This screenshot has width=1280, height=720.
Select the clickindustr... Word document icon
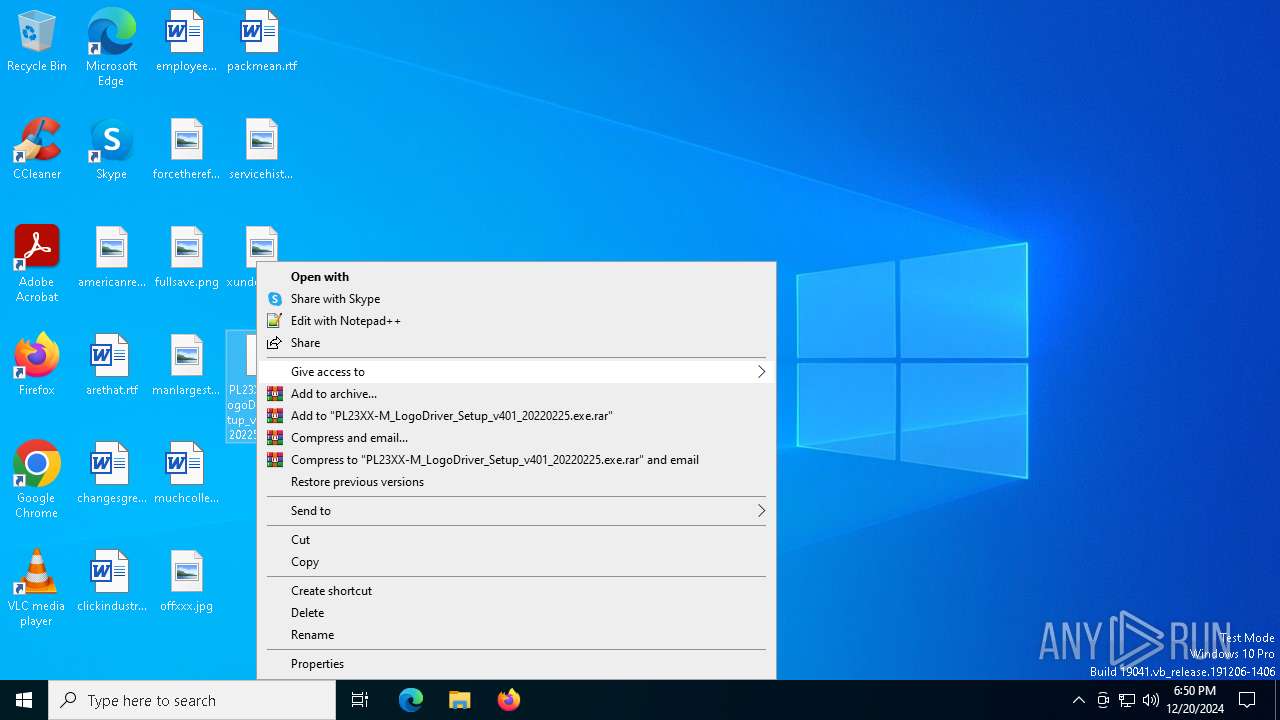click(x=112, y=582)
